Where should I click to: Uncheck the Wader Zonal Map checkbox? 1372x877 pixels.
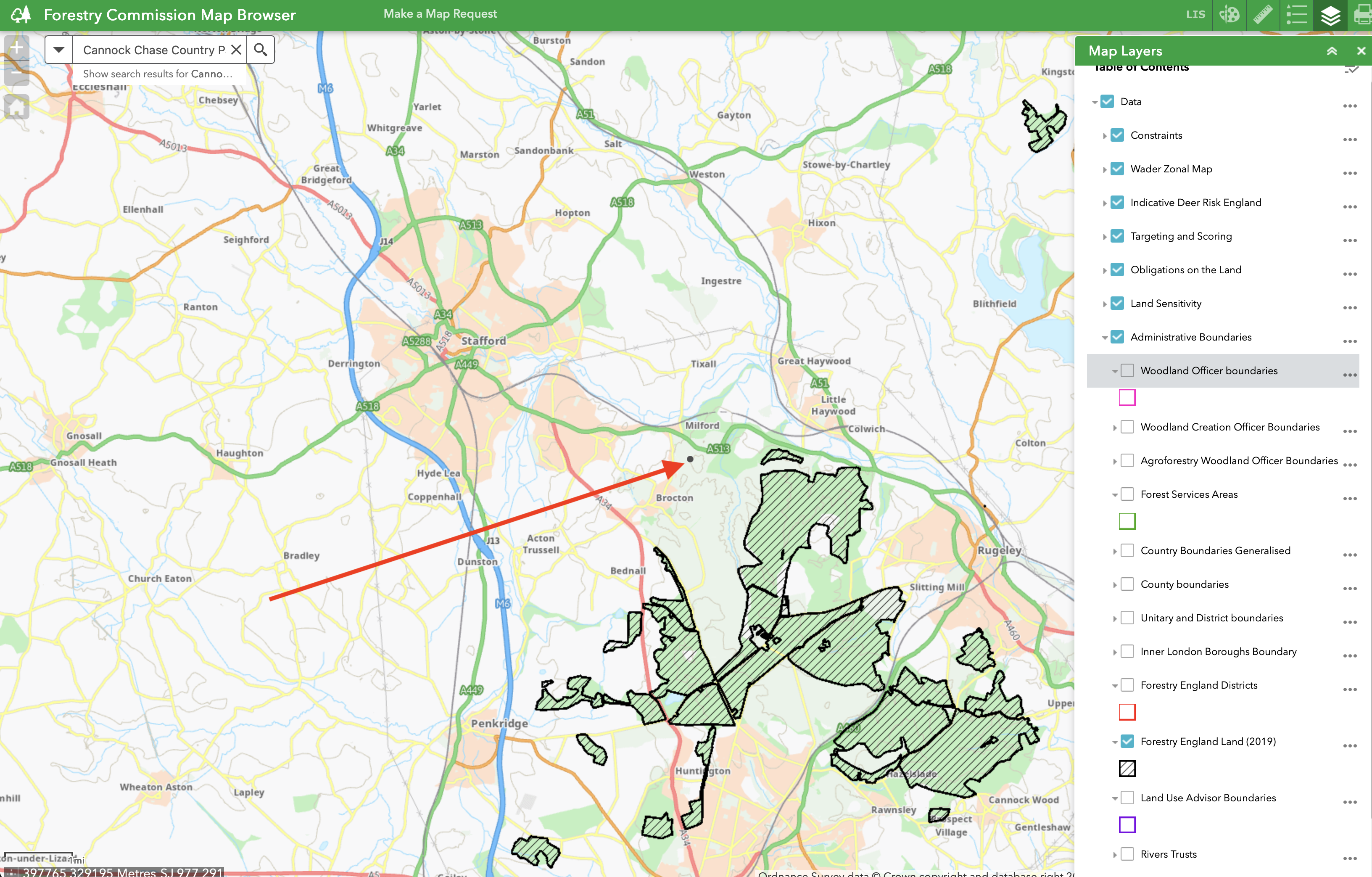[x=1117, y=169]
